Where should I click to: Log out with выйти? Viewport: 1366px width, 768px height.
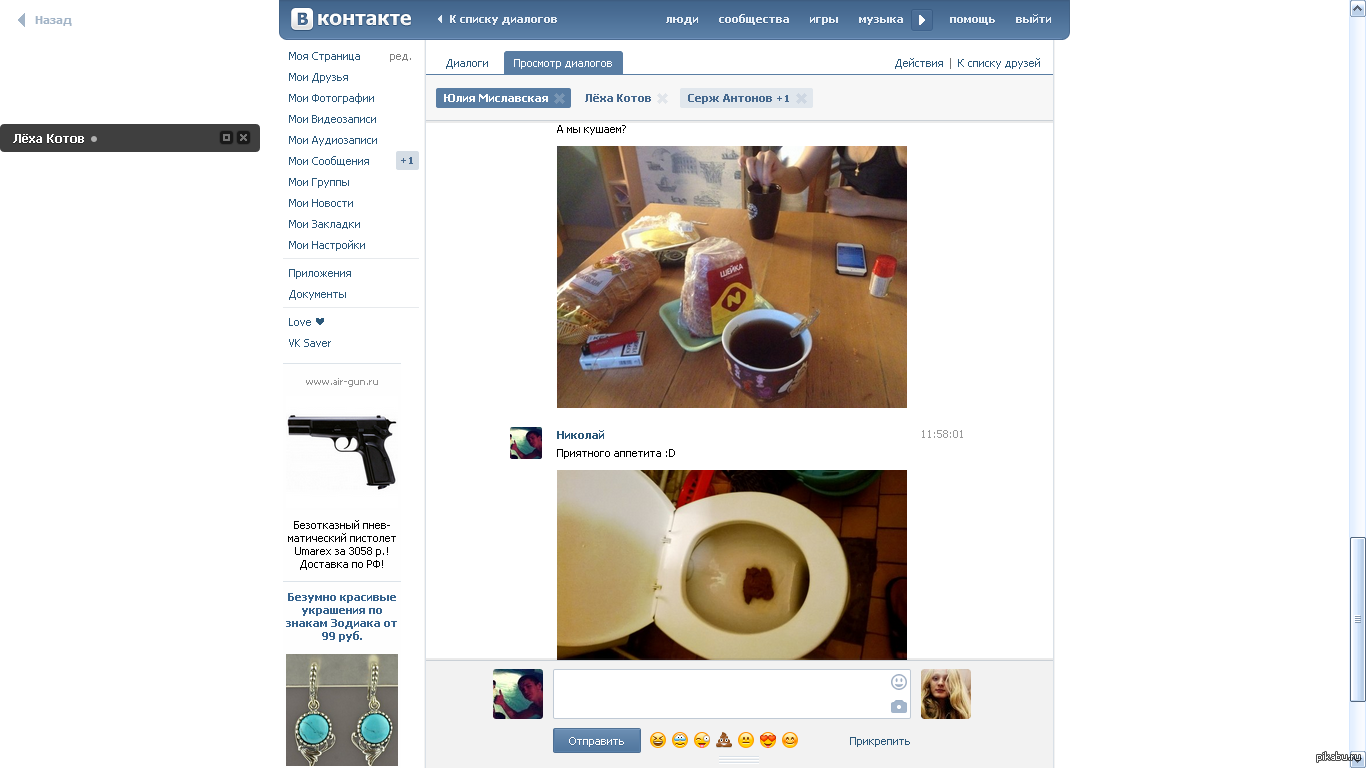click(x=1033, y=19)
